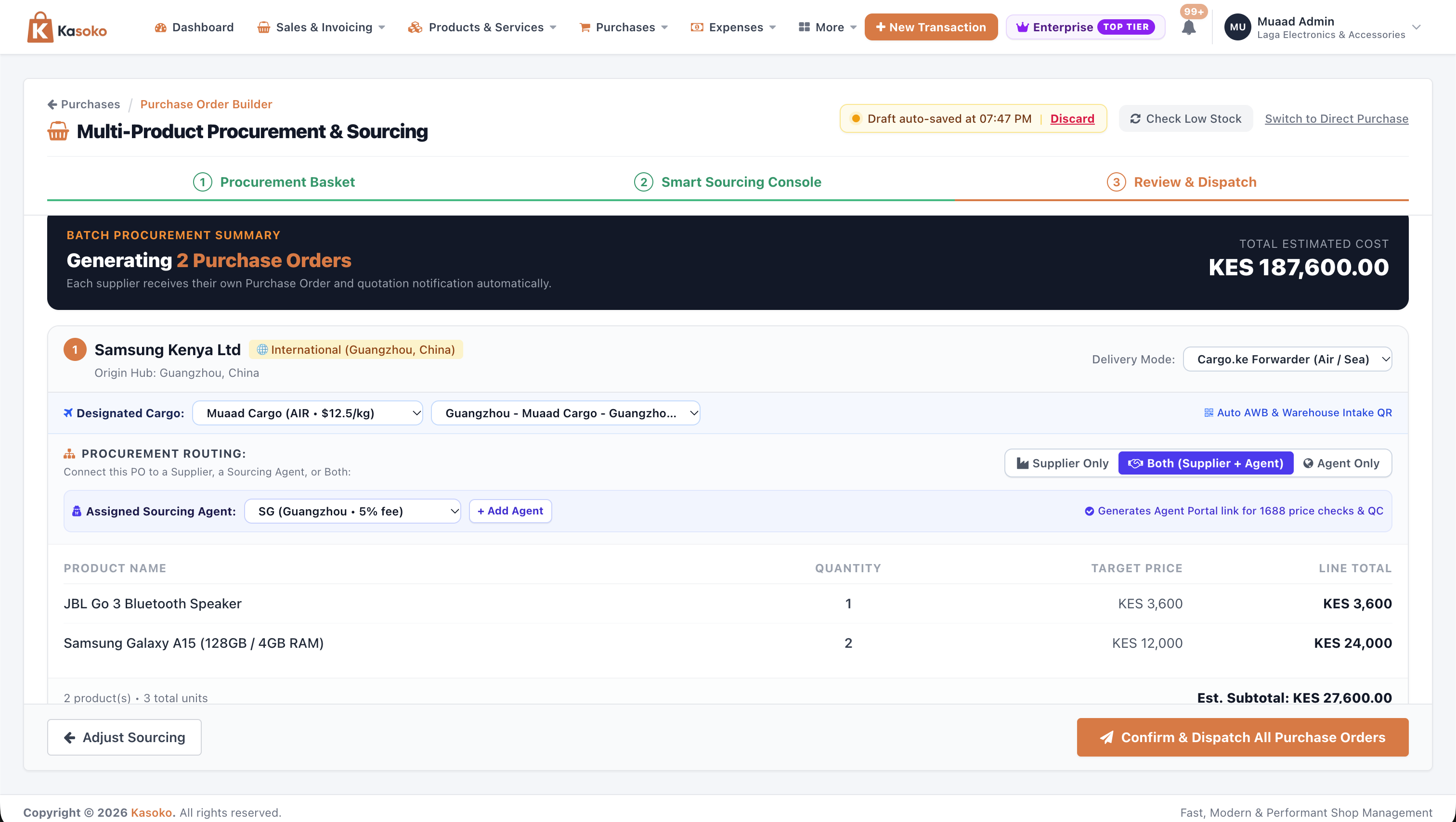Click the routing hierarchy icon near Procurement Routing
This screenshot has height=822, width=1456.
(x=69, y=454)
